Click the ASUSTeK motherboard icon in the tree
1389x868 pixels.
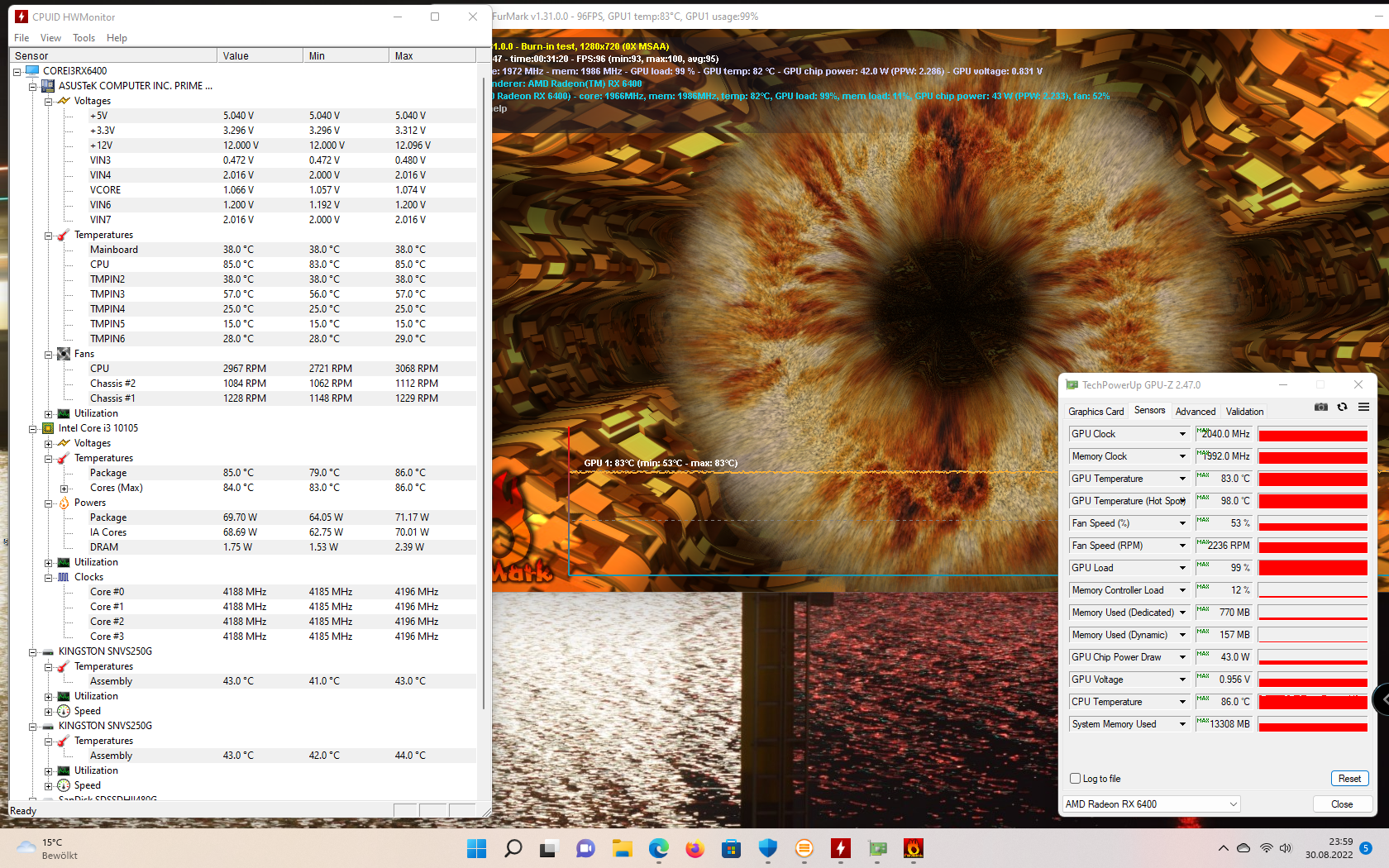click(48, 86)
